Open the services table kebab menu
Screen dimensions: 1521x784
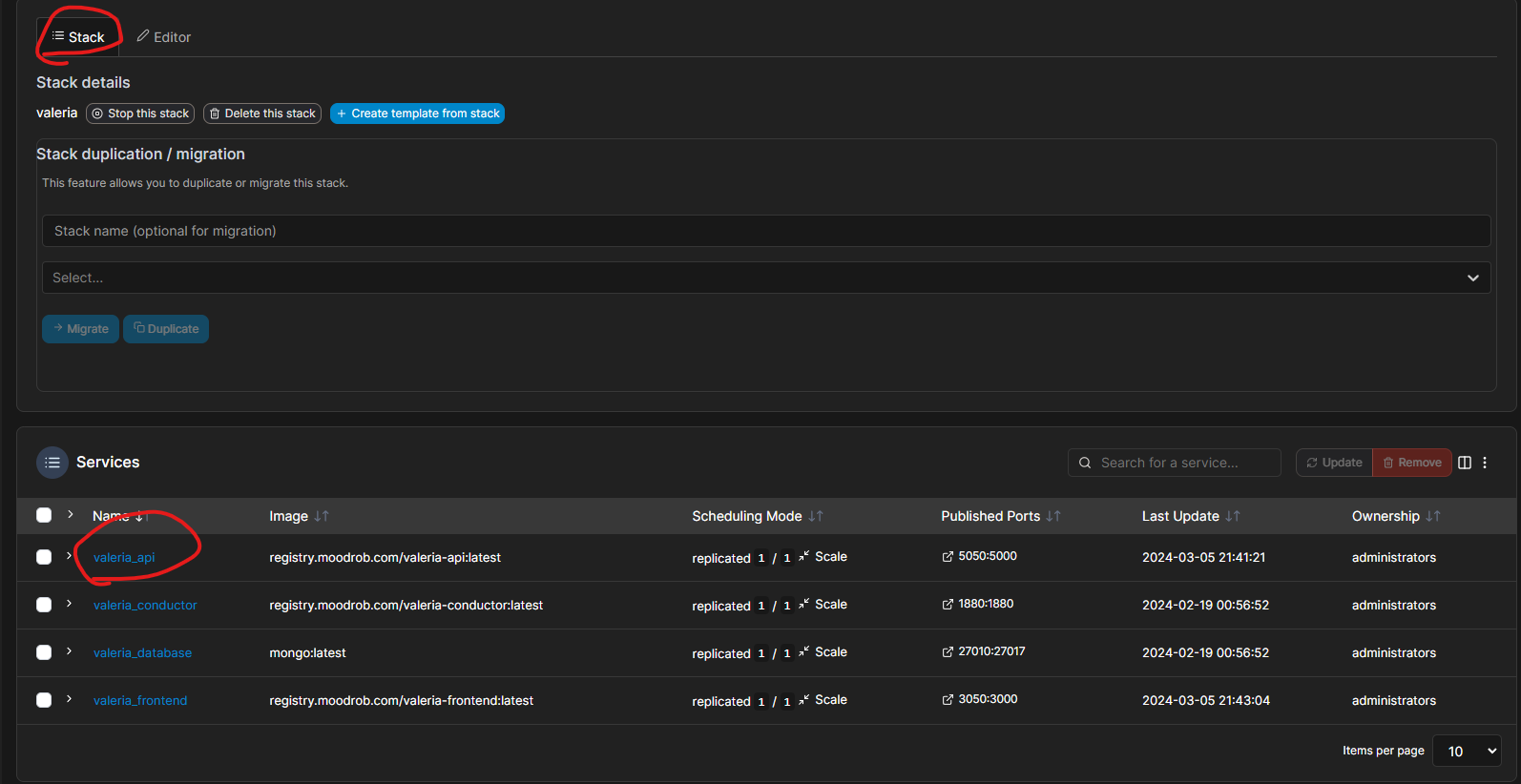click(x=1485, y=463)
